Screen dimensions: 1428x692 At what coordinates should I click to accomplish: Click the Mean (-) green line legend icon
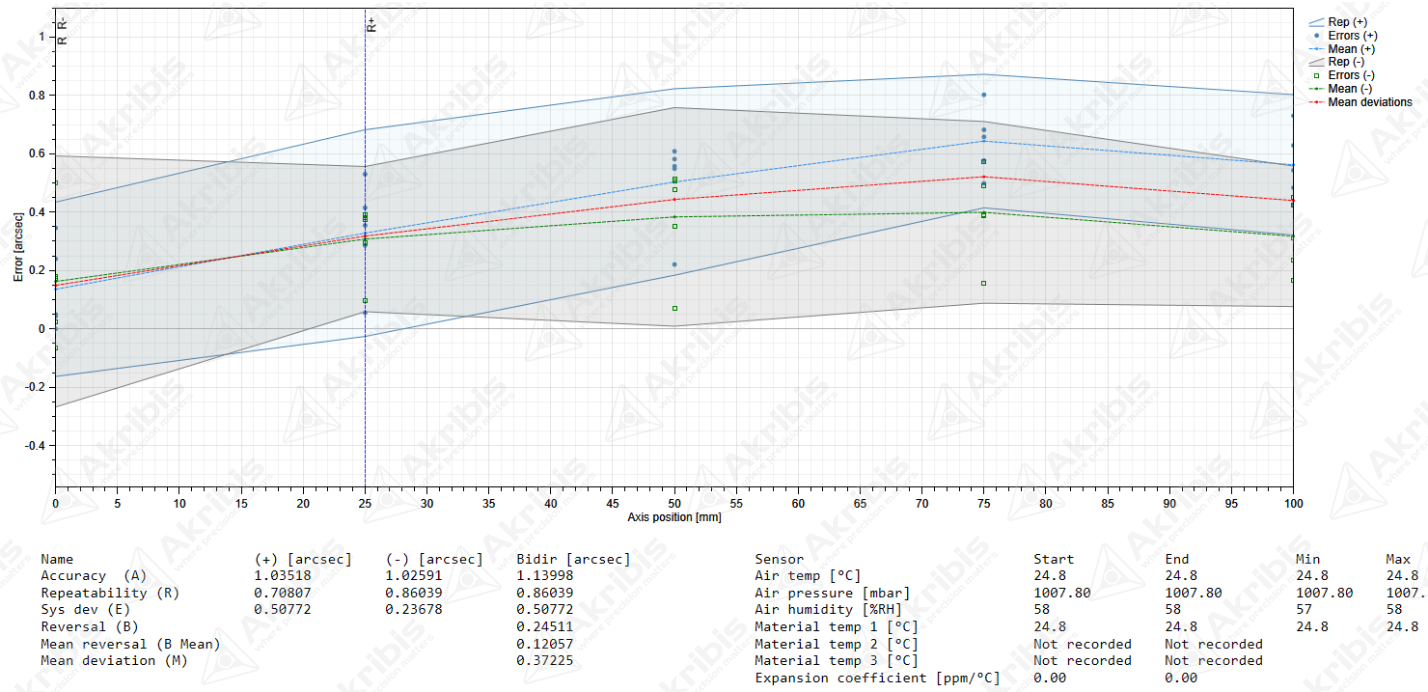(1316, 89)
